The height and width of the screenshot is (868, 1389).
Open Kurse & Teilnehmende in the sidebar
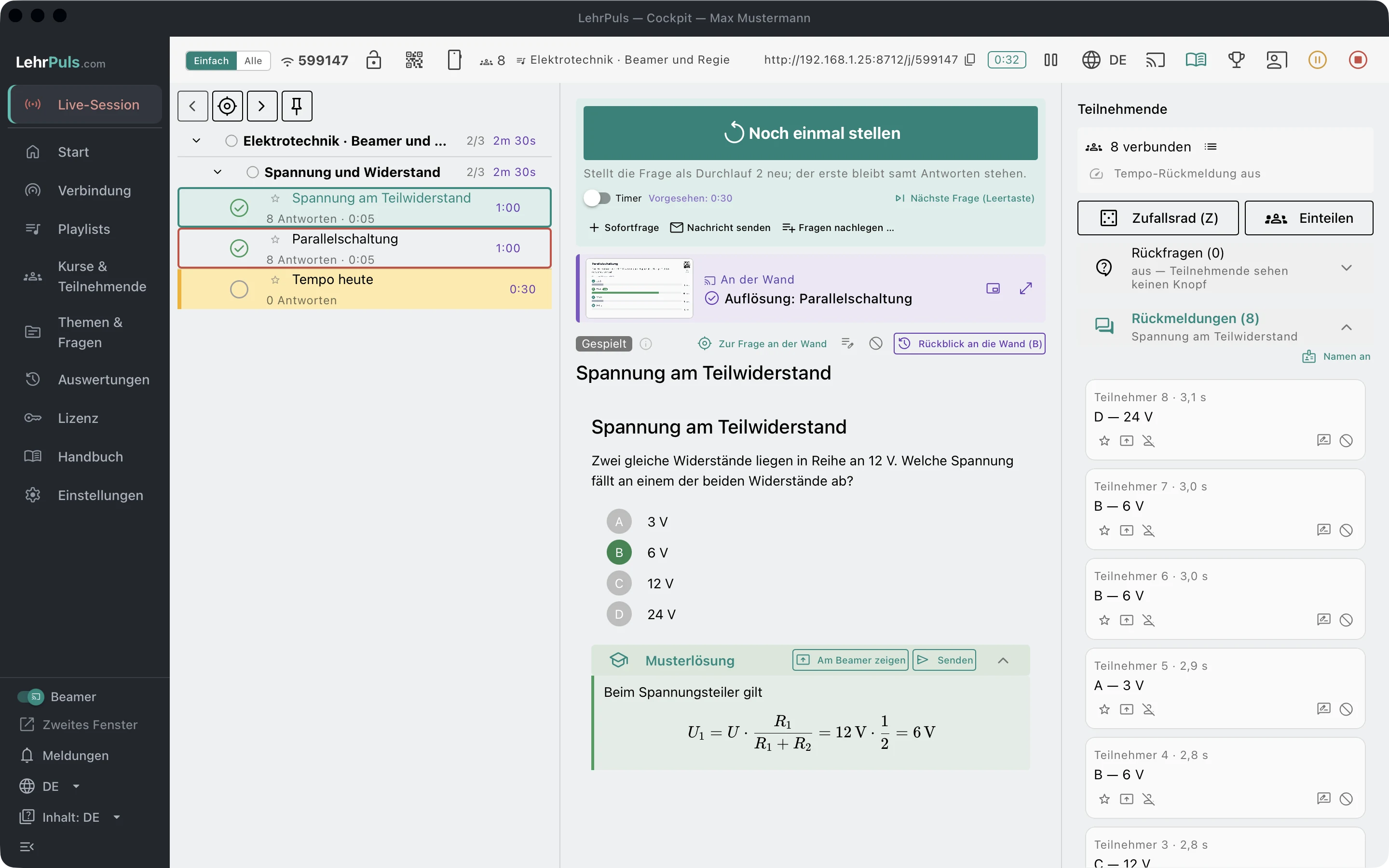click(x=85, y=276)
